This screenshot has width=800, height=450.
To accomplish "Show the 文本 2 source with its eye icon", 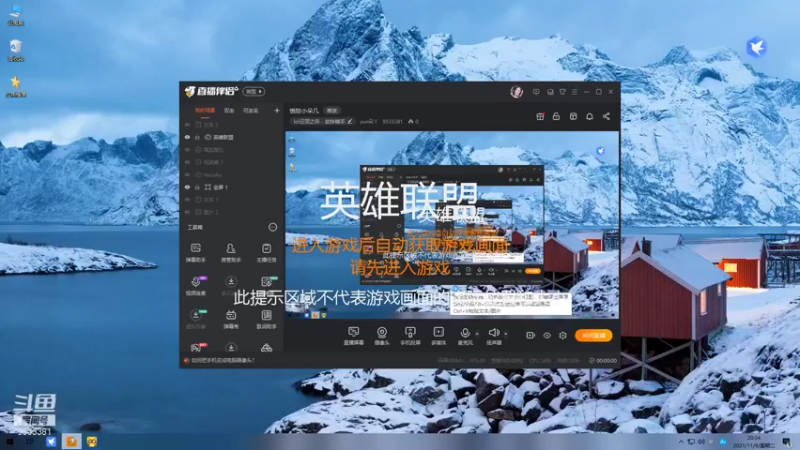I will pyautogui.click(x=187, y=124).
